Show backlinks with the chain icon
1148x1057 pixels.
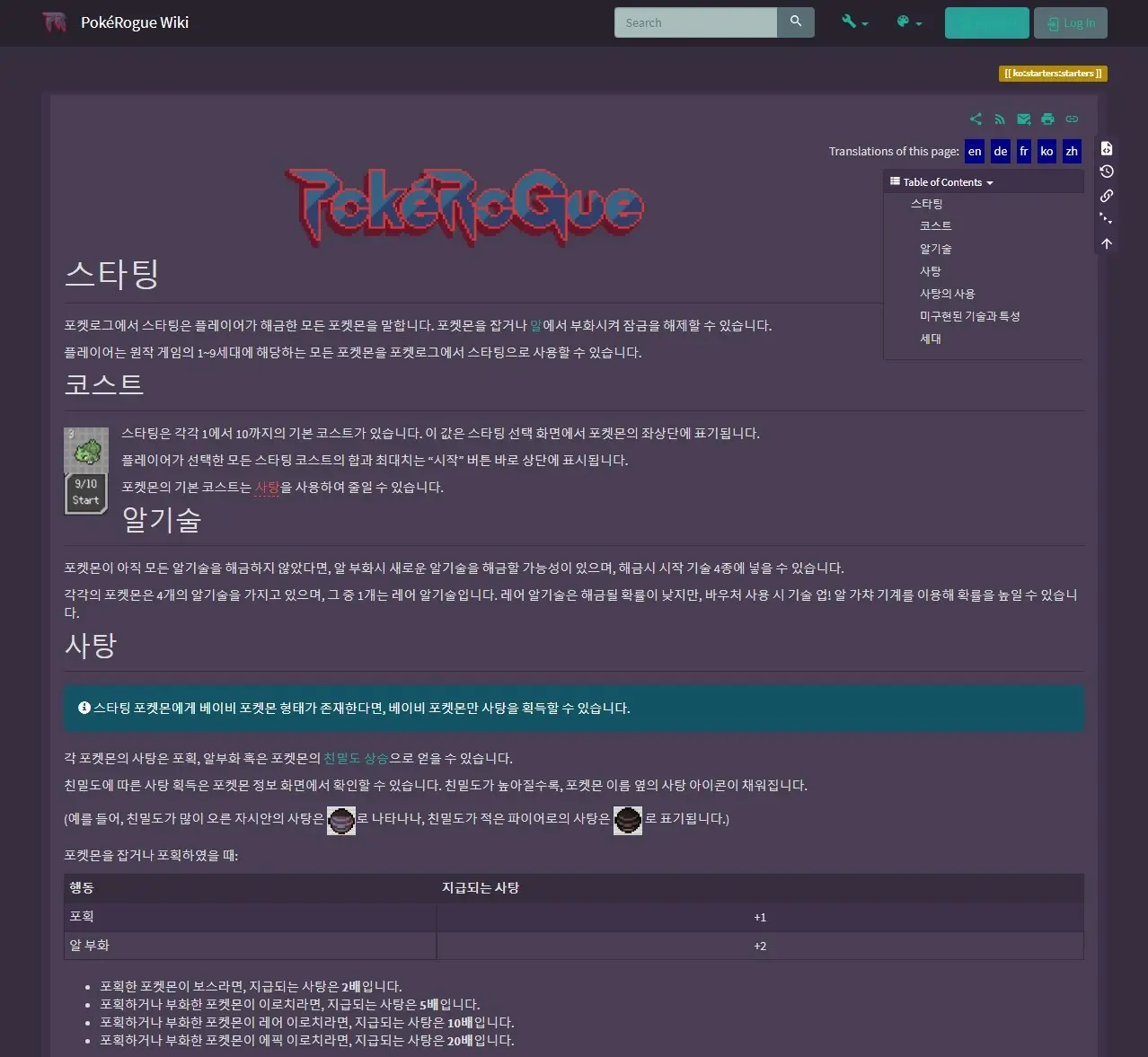[1106, 196]
